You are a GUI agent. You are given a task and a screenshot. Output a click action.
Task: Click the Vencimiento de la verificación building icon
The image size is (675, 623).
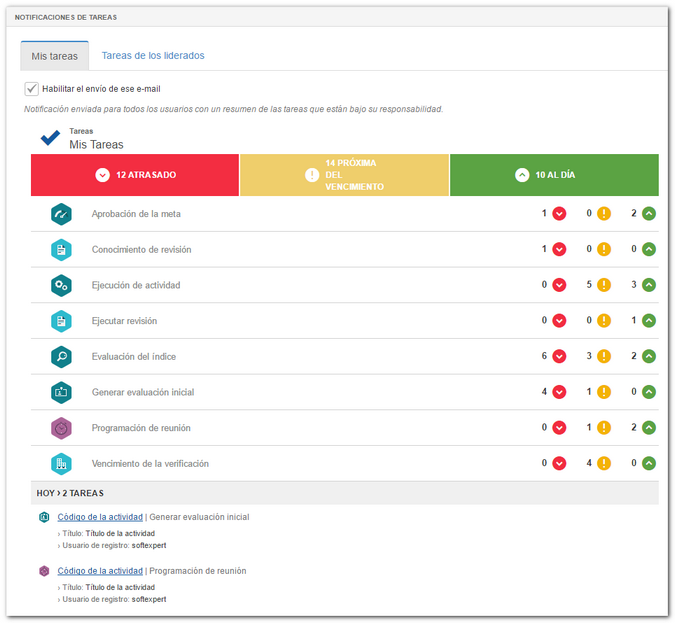coord(61,464)
